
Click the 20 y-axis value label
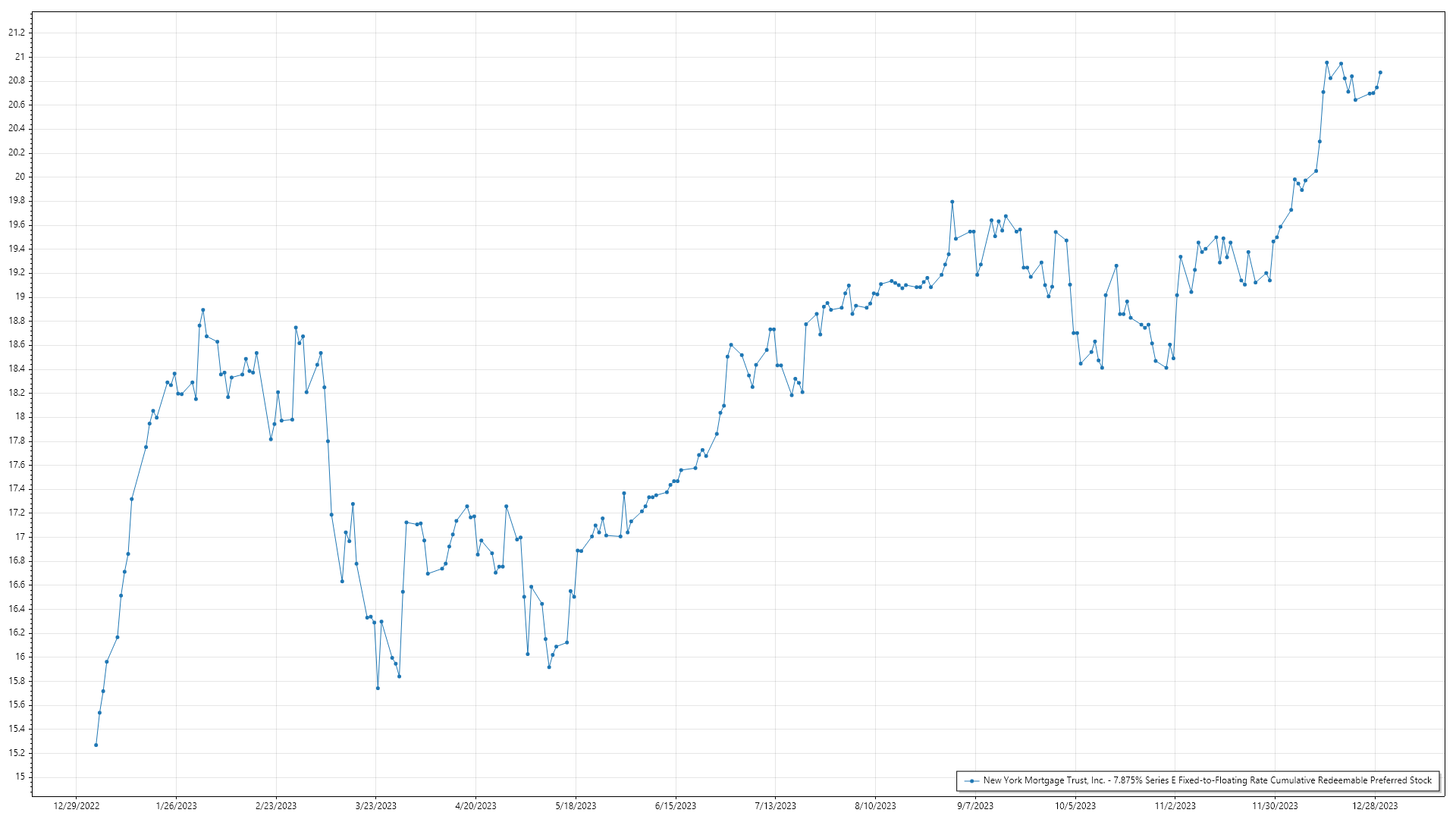20,177
